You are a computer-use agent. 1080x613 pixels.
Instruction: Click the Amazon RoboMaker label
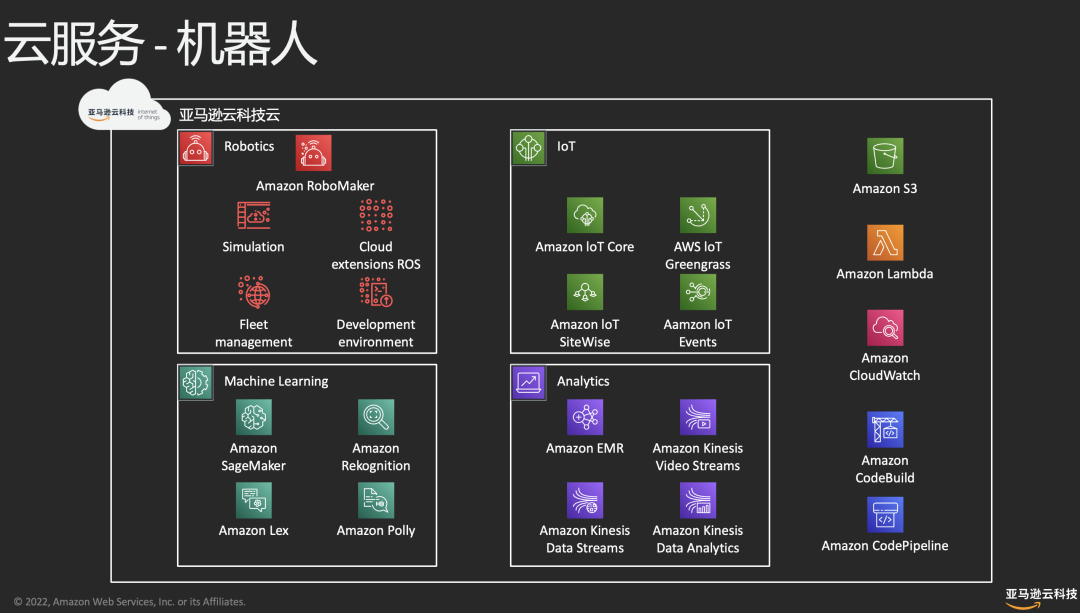[x=315, y=186]
